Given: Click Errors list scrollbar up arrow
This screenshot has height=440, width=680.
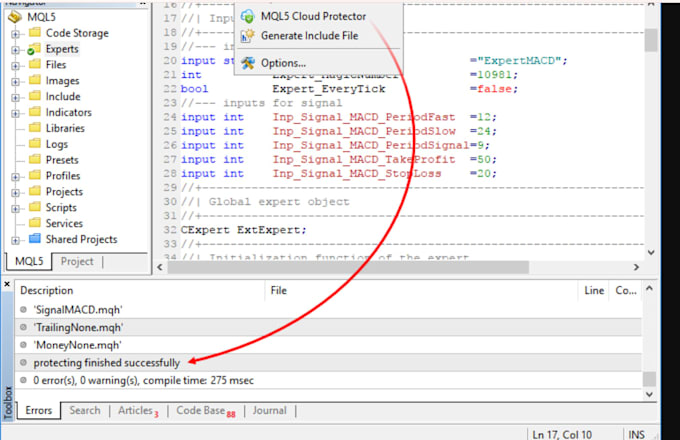Looking at the screenshot, I should click(x=649, y=288).
